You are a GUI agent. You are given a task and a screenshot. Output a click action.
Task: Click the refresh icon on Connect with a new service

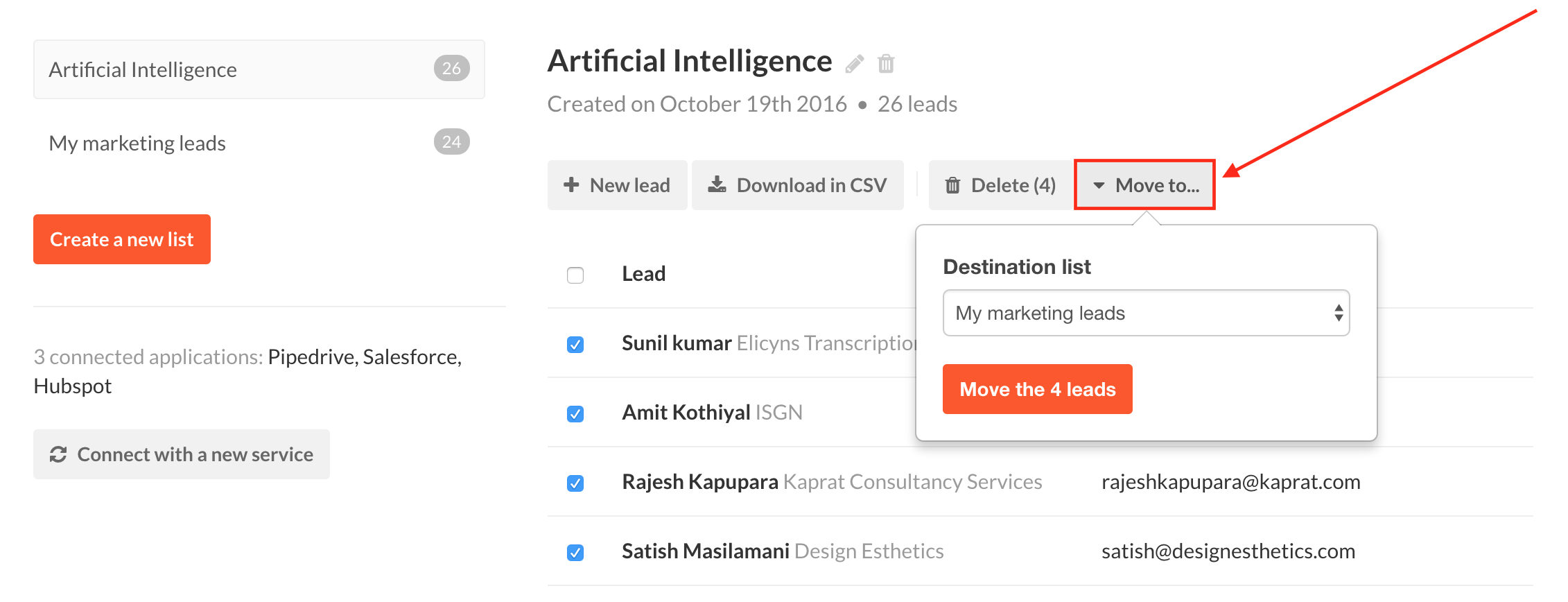click(x=58, y=454)
